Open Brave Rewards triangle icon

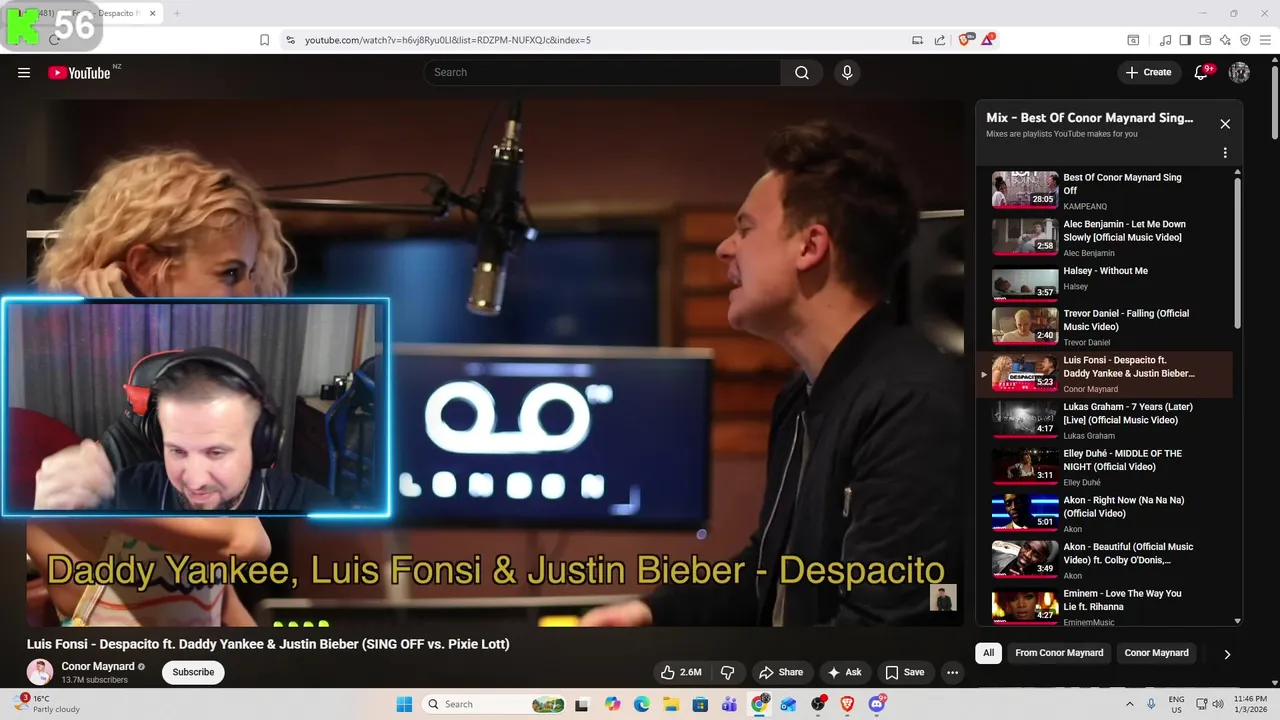pos(988,40)
